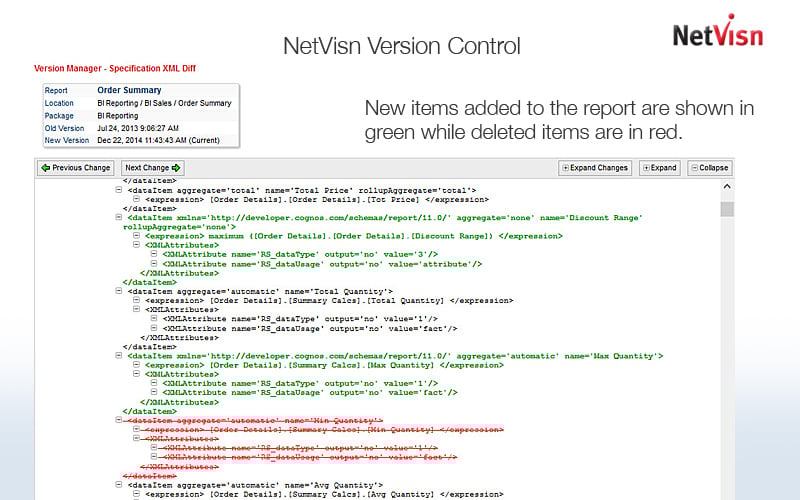Screen dimensions: 800x500
Task: Collapse the Max Quantity expression node
Action: (136, 365)
